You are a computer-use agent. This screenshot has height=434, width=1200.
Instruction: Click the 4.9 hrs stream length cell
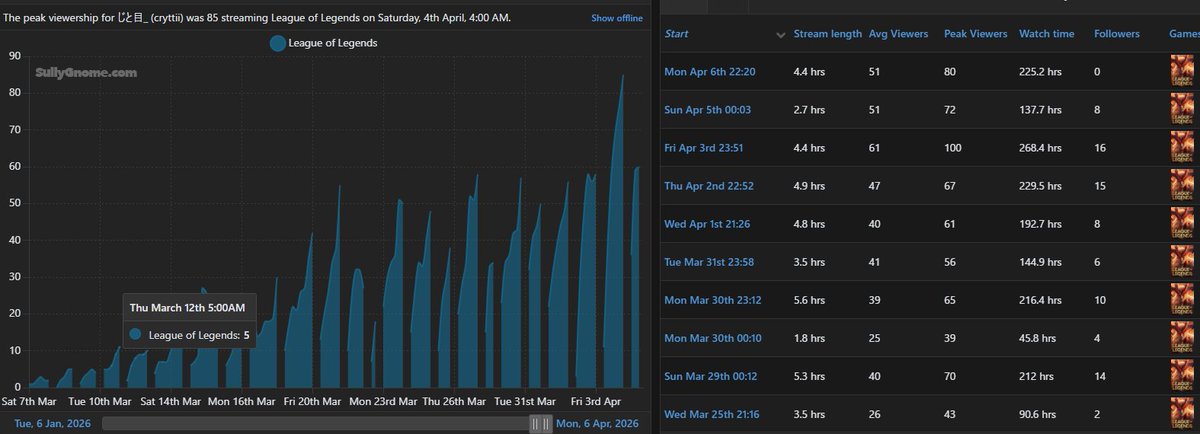click(810, 186)
